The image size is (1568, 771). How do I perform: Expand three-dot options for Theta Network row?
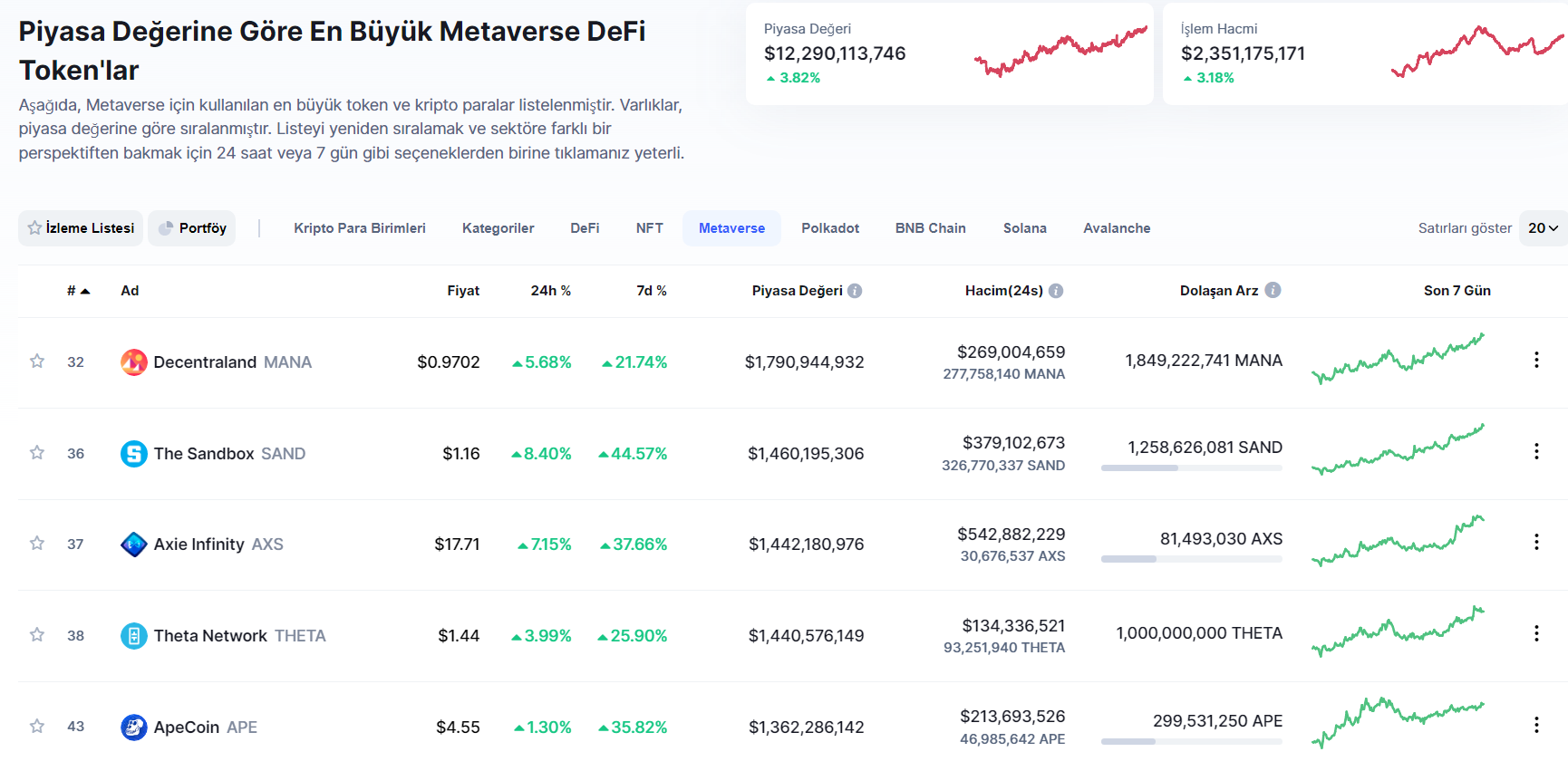[x=1536, y=633]
